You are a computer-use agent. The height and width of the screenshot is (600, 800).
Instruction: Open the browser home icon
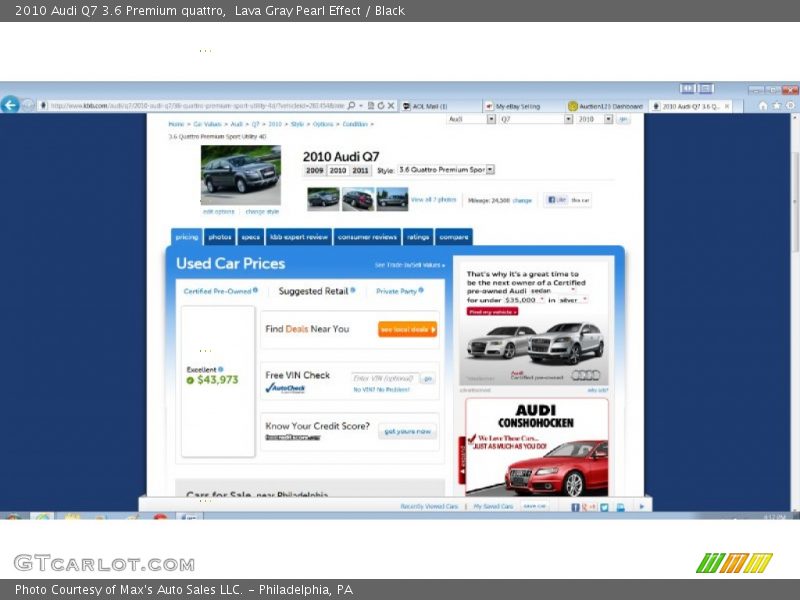tap(763, 106)
